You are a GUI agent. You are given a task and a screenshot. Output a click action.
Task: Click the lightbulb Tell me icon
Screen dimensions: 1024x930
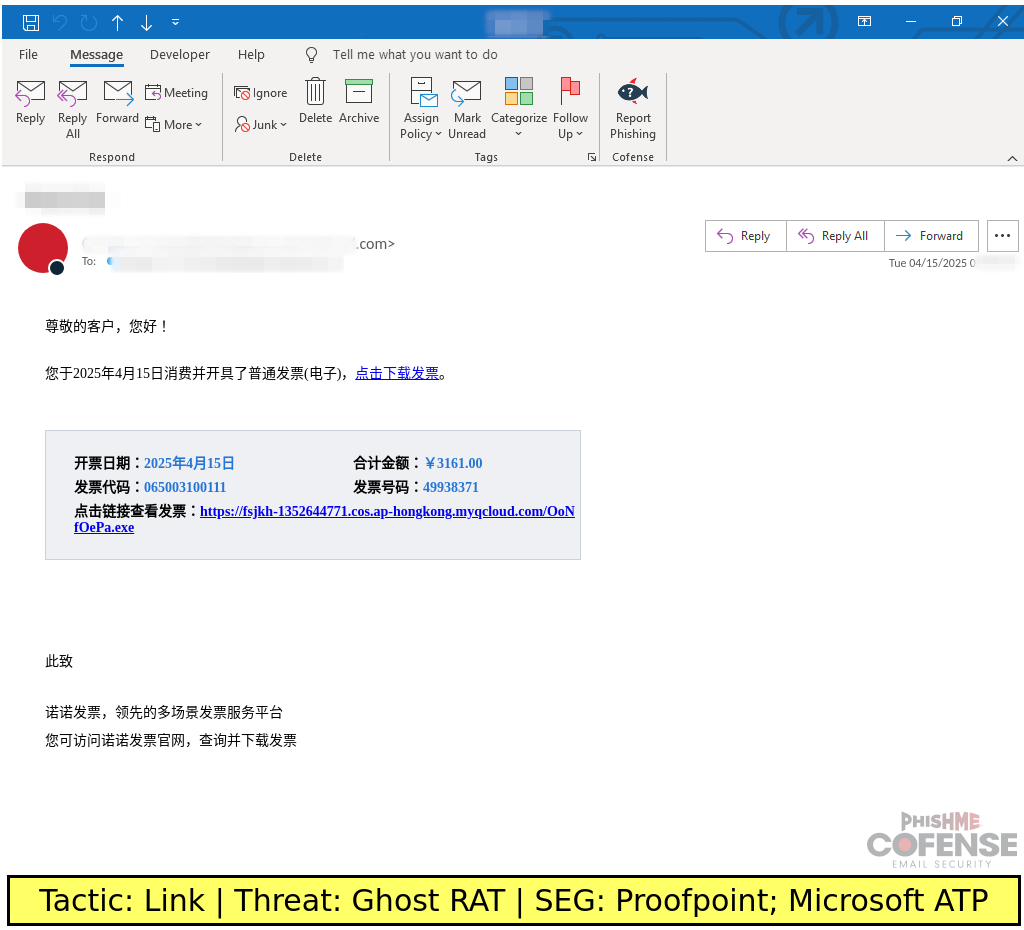tap(312, 55)
